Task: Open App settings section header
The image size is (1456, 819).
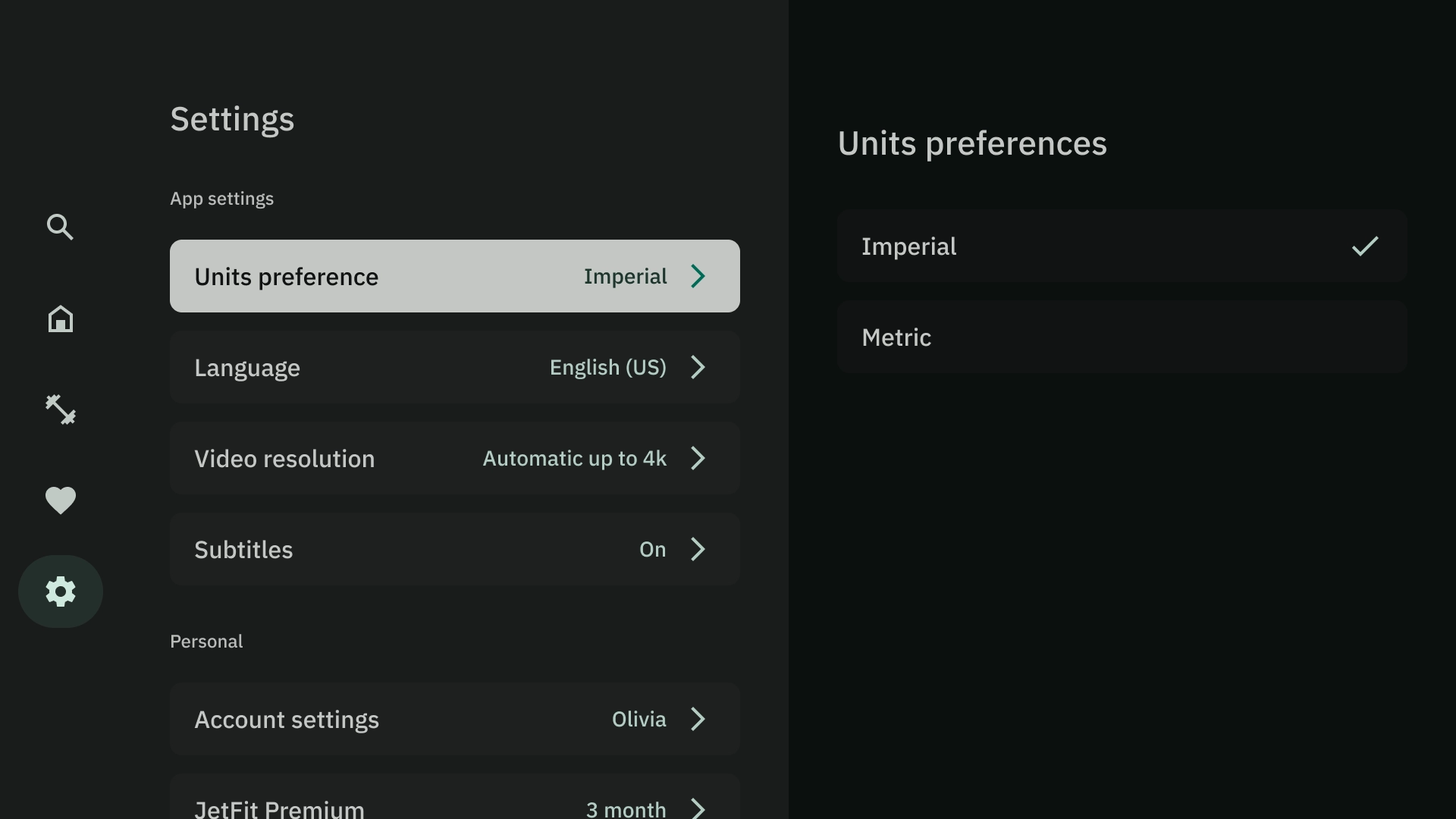Action: [x=221, y=198]
